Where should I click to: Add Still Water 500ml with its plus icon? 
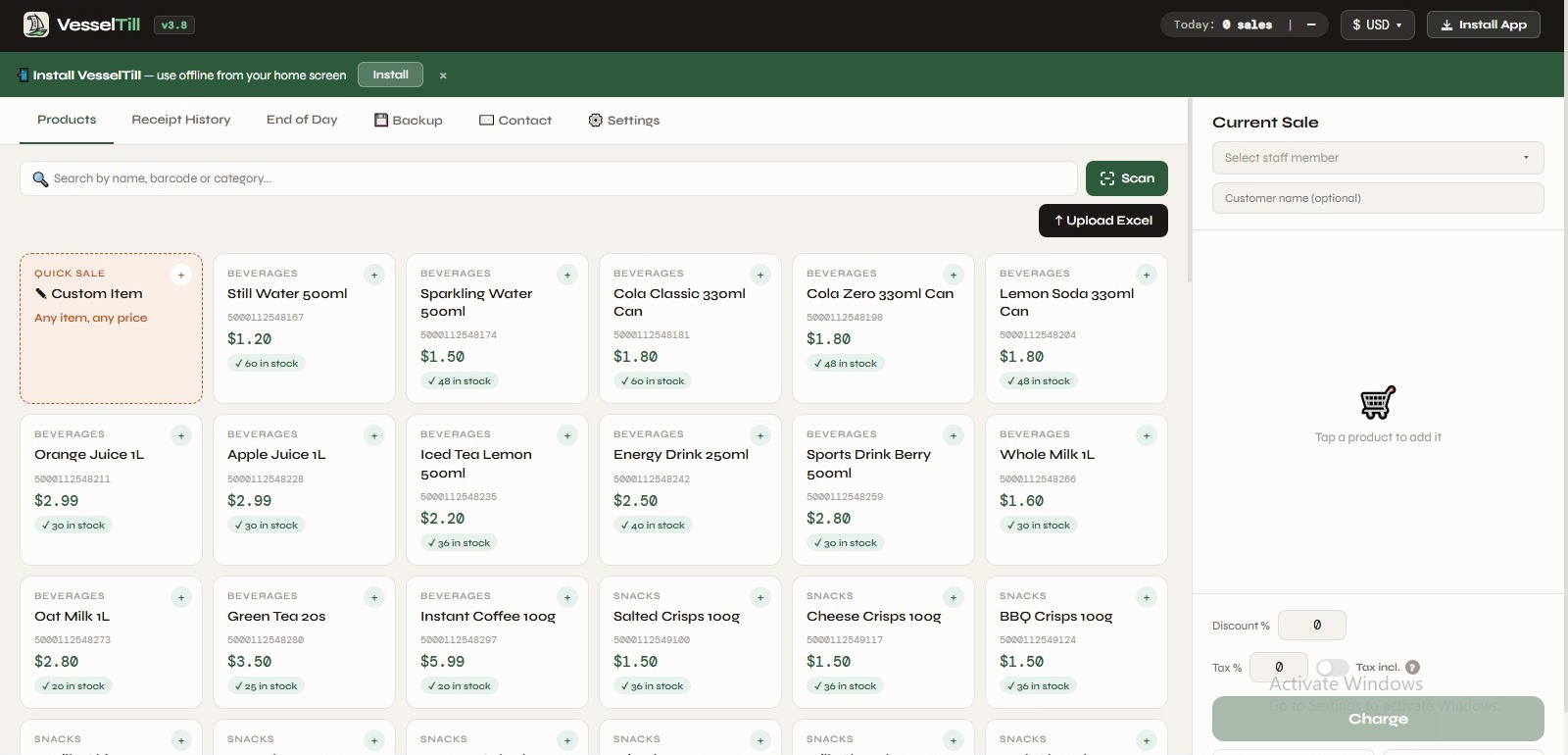[x=374, y=275]
